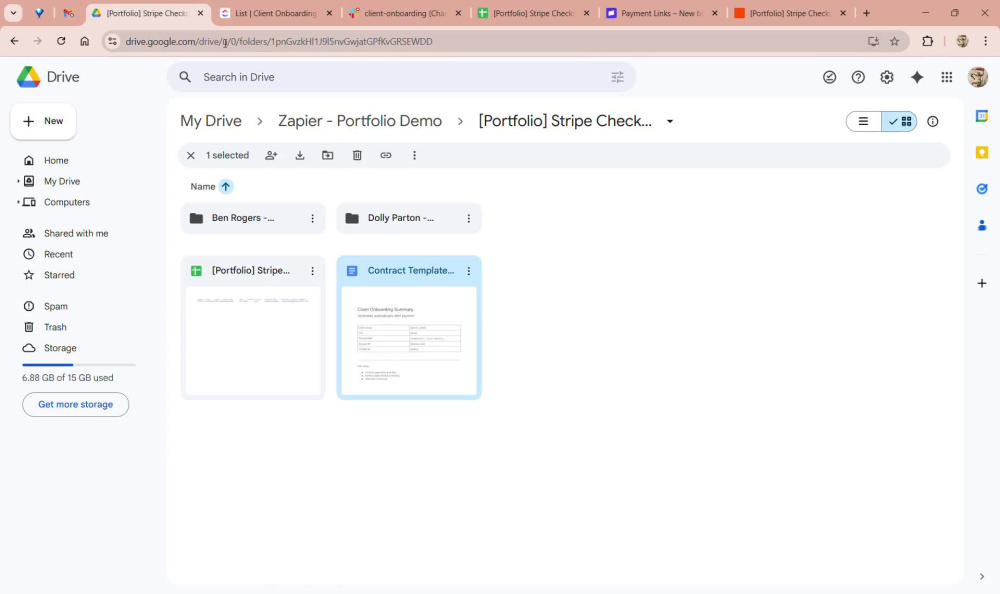Bookmark this page with the star

895,41
